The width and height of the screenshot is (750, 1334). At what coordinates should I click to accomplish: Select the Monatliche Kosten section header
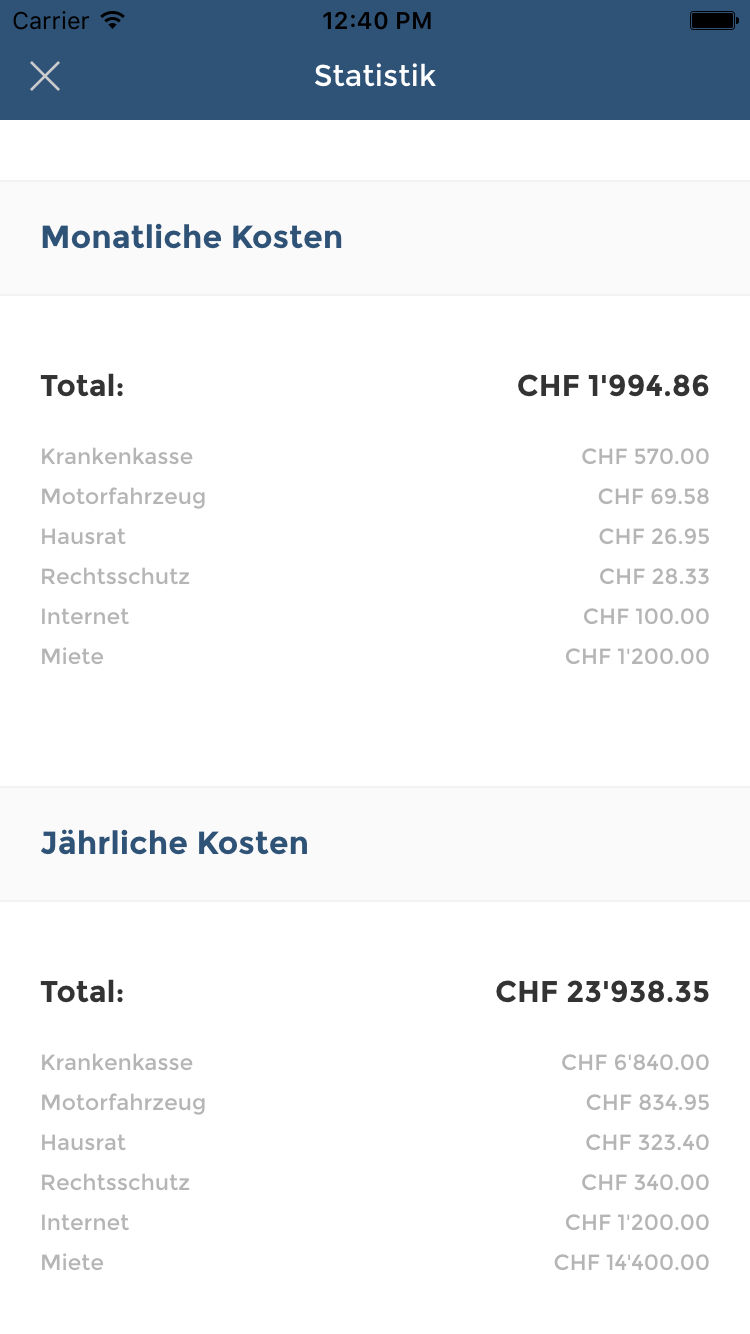[191, 237]
